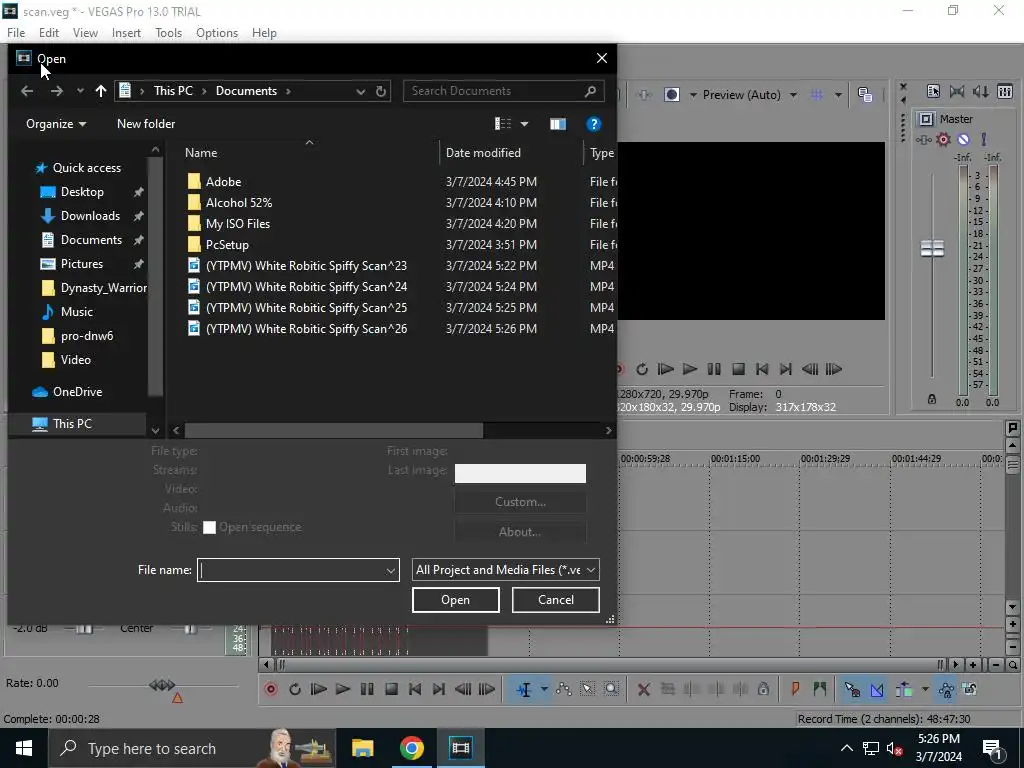Click the Open button in the dialog
Screen dimensions: 1024x768
tap(456, 600)
